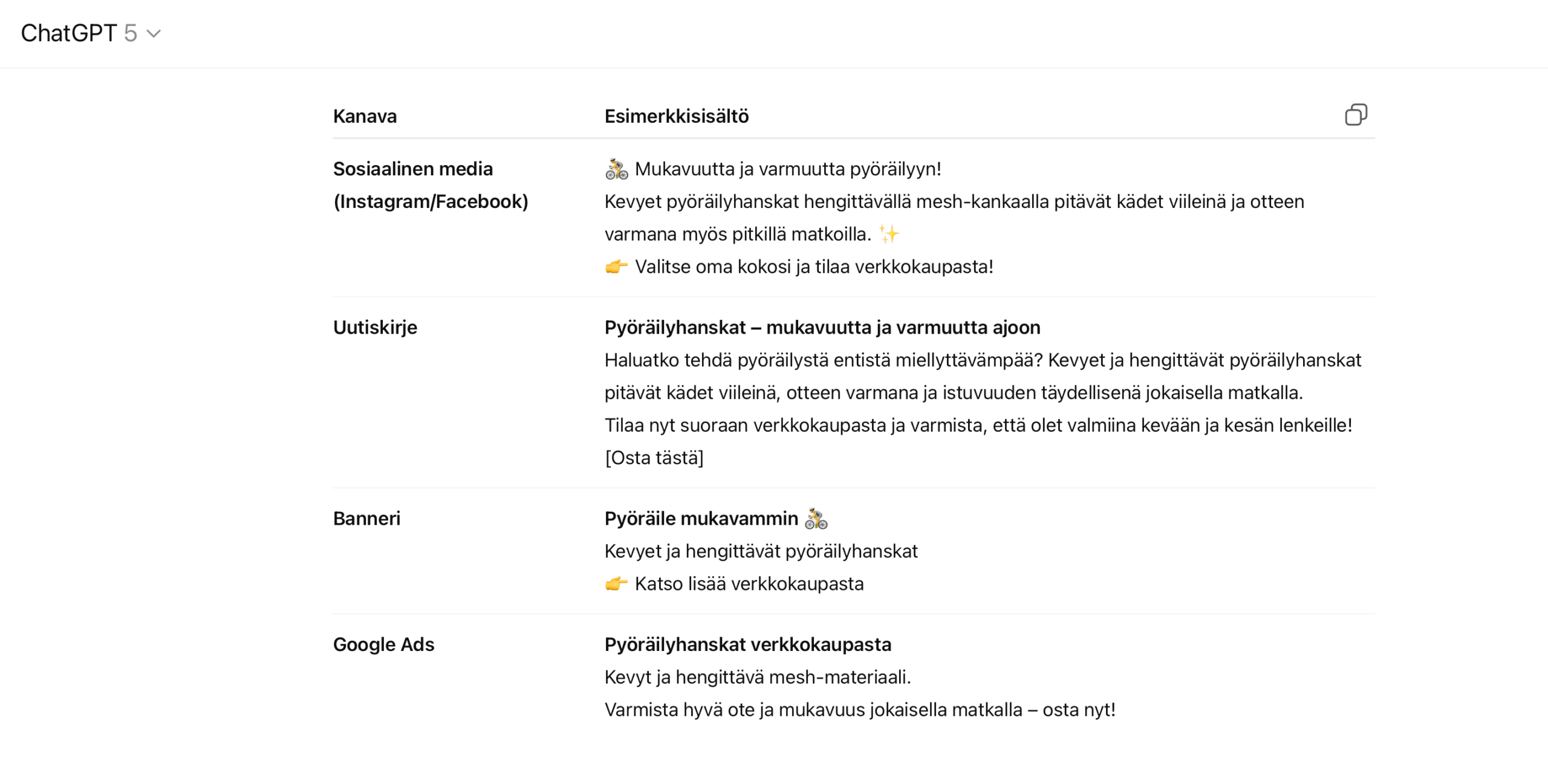Click the pointing hand emoji before "Katso lisää"
The image size is (1548, 784).
coord(616,584)
